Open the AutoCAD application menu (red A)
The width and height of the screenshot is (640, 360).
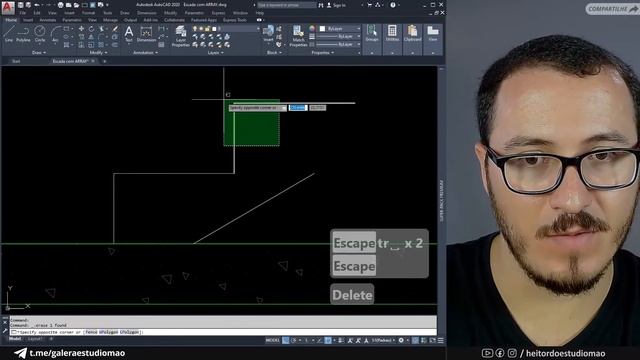pos(8,7)
